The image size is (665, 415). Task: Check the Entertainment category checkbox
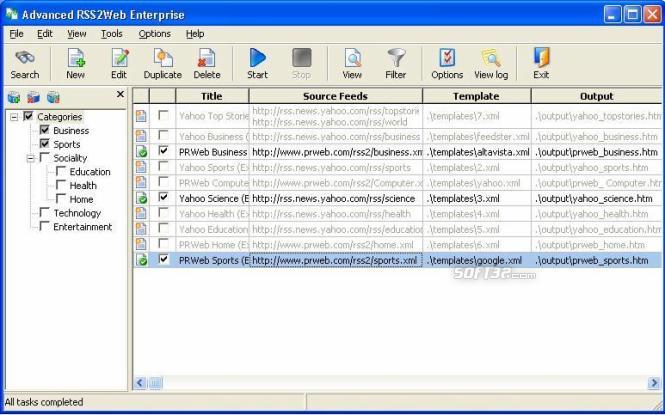click(45, 226)
